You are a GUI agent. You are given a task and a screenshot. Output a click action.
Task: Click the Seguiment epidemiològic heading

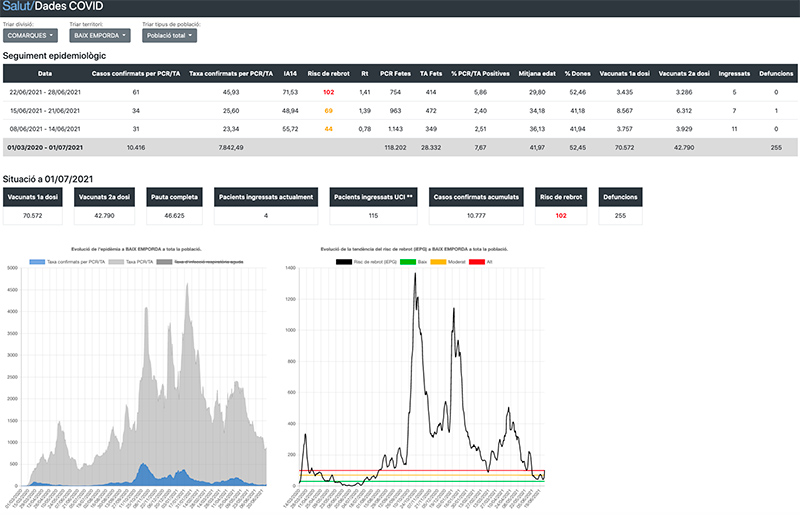click(55, 56)
